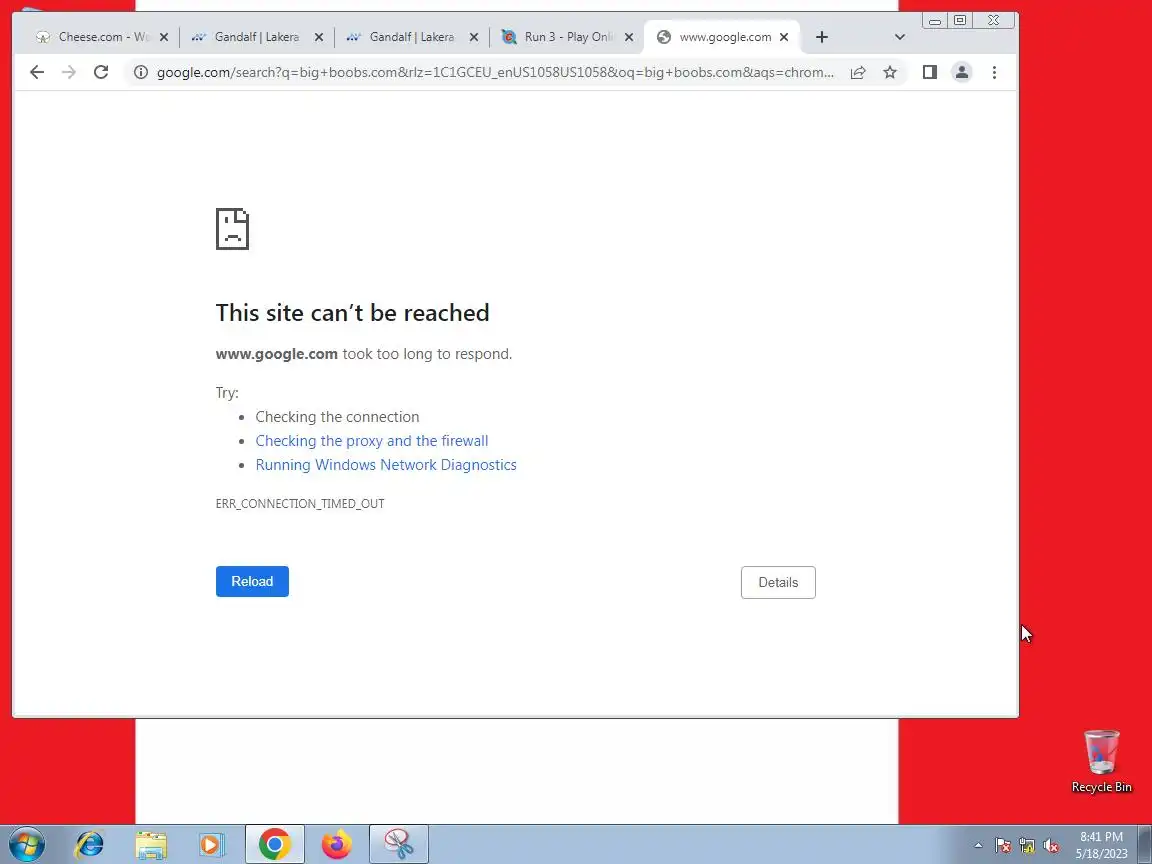Click the forward navigation arrow
Image resolution: width=1152 pixels, height=864 pixels.
pos(69,72)
